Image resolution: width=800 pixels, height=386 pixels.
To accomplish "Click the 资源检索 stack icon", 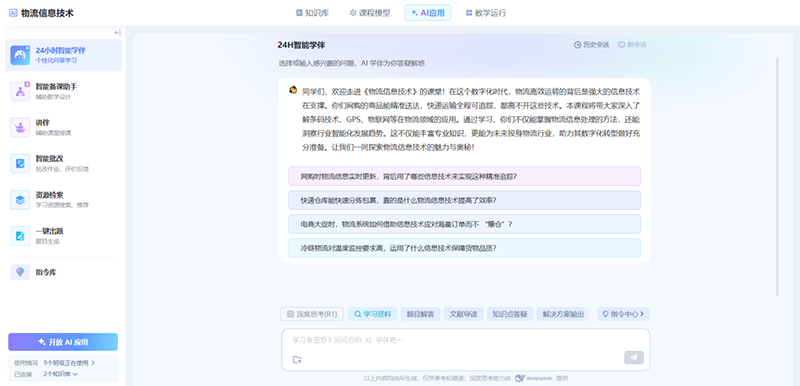I will point(20,200).
